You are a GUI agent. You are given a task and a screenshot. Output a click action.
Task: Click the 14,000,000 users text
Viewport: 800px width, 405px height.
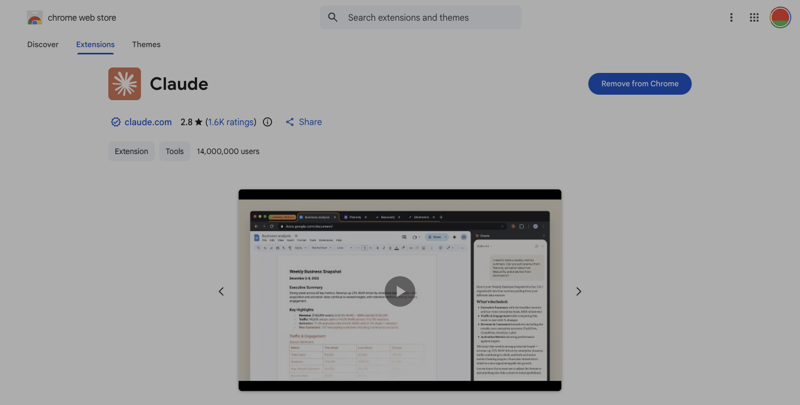[x=228, y=151]
